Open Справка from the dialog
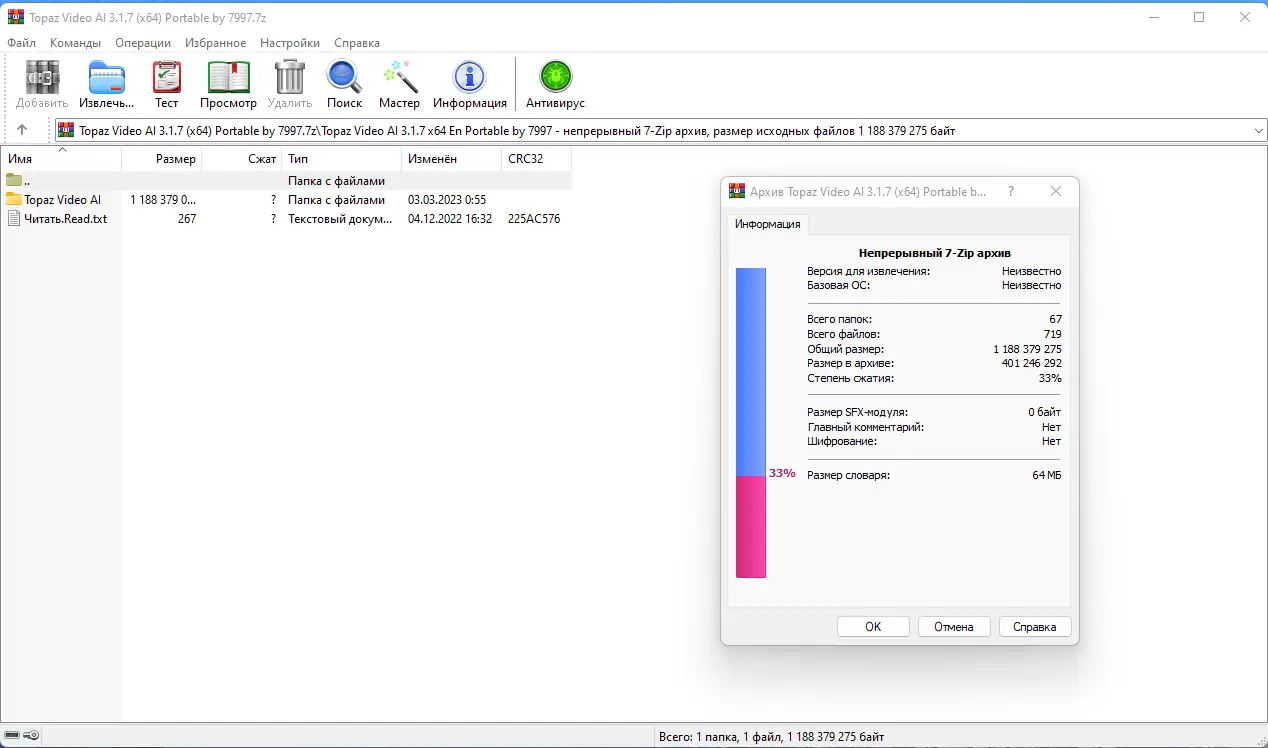Image resolution: width=1268 pixels, height=748 pixels. [x=1034, y=626]
